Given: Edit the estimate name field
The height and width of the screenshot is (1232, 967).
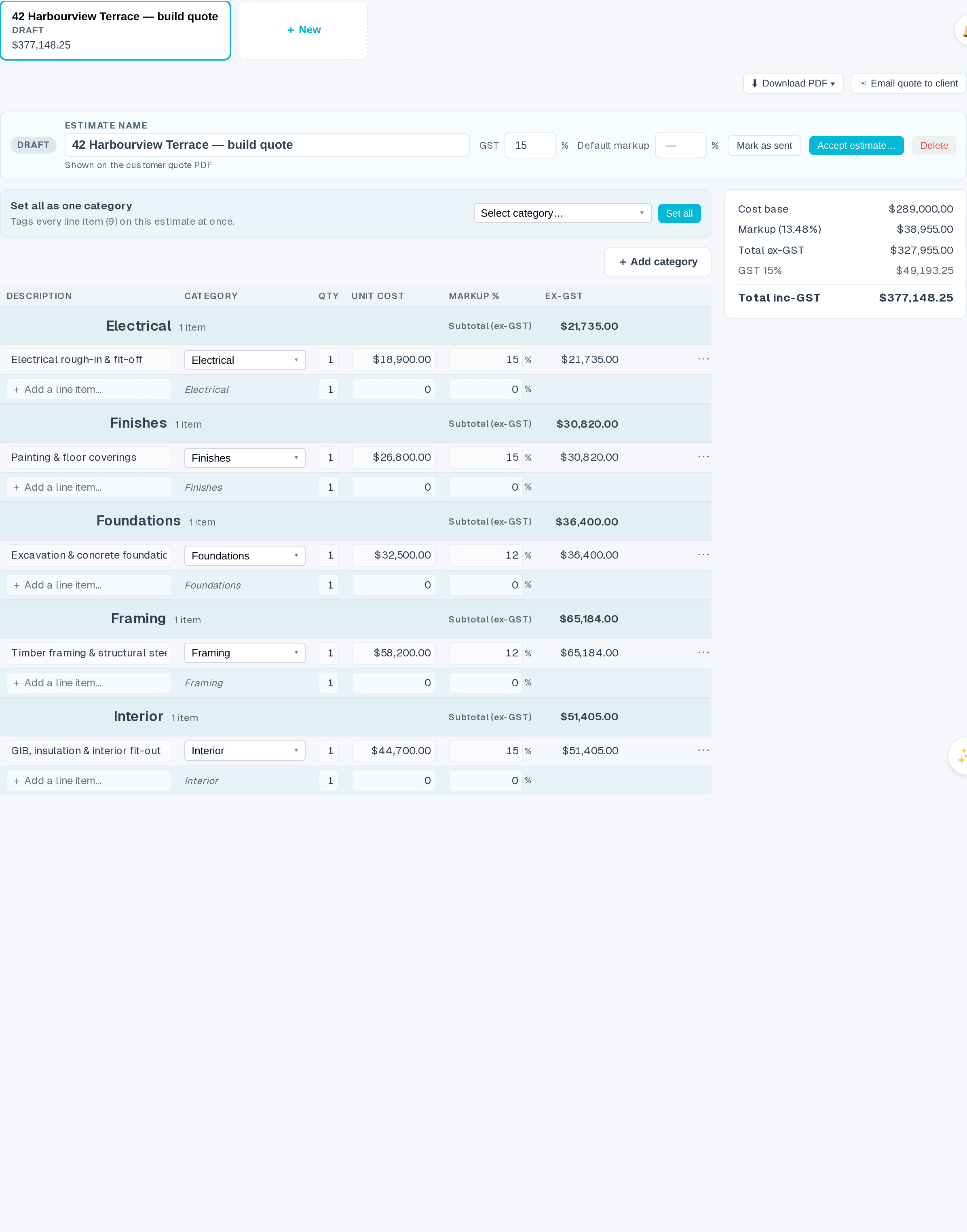Looking at the screenshot, I should click(x=267, y=145).
